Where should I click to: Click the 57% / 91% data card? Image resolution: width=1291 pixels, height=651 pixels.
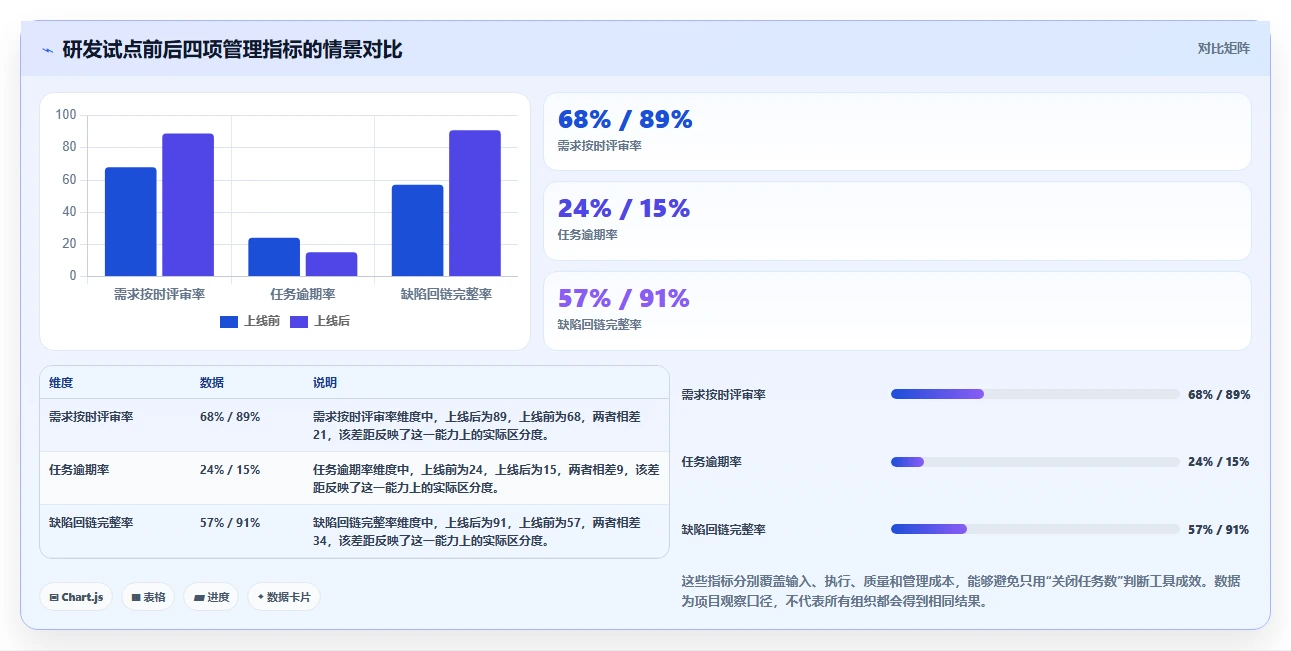897,311
